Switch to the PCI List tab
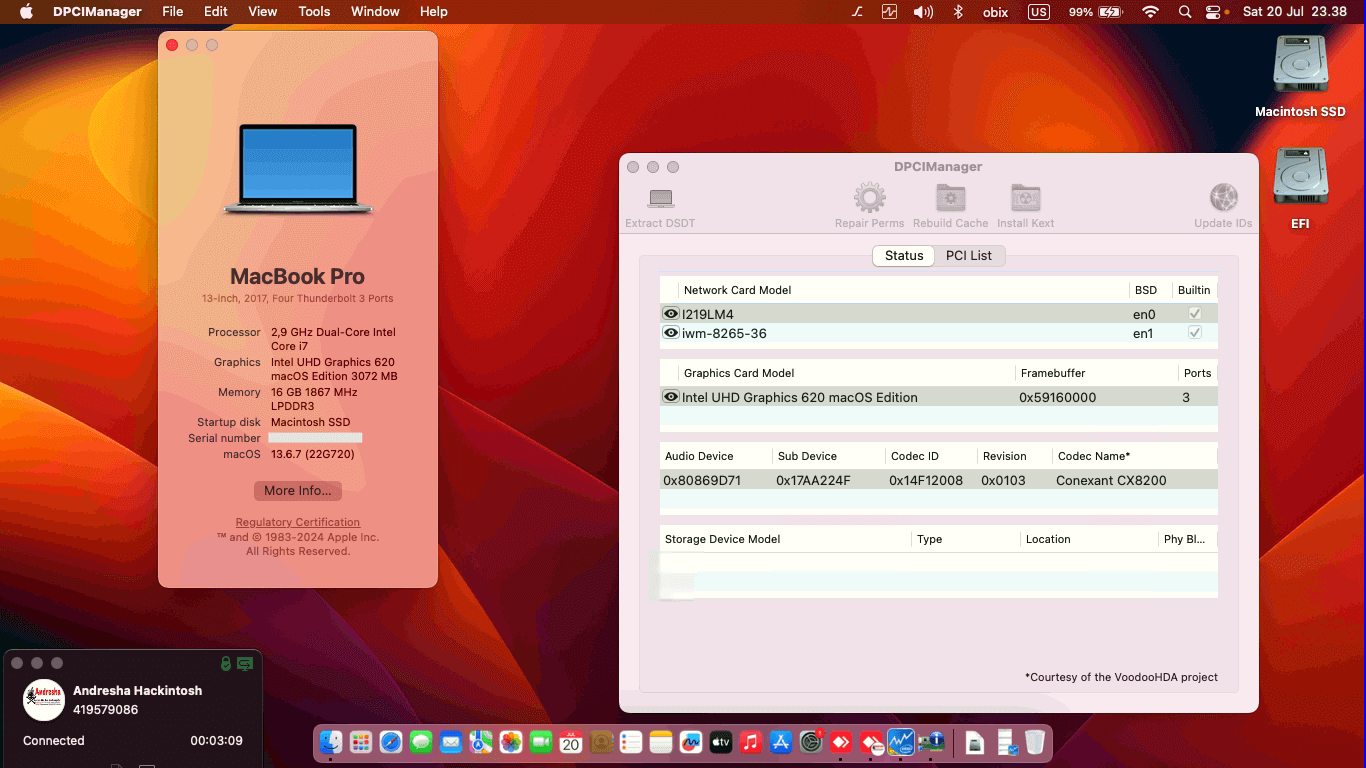This screenshot has height=768, width=1366. pyautogui.click(x=969, y=255)
